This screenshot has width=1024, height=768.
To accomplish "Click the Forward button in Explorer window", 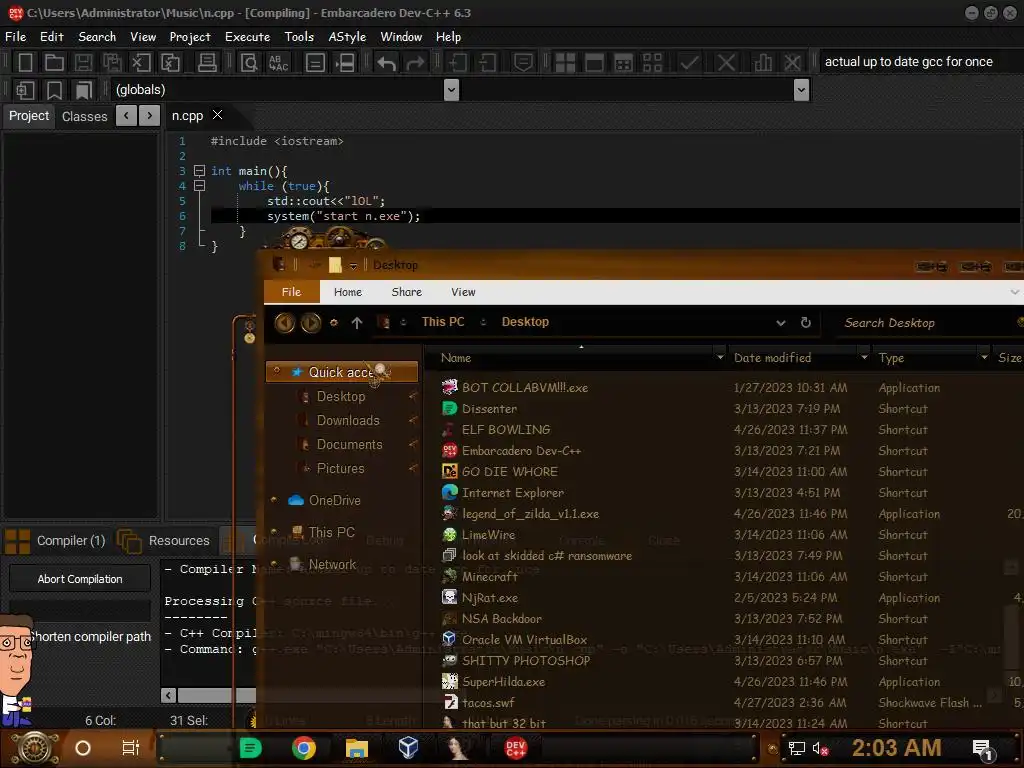I will (x=311, y=322).
